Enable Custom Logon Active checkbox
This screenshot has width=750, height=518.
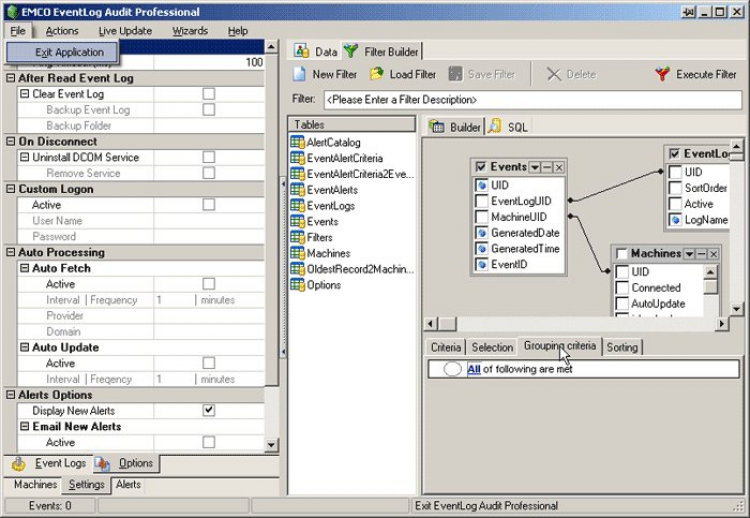point(209,204)
